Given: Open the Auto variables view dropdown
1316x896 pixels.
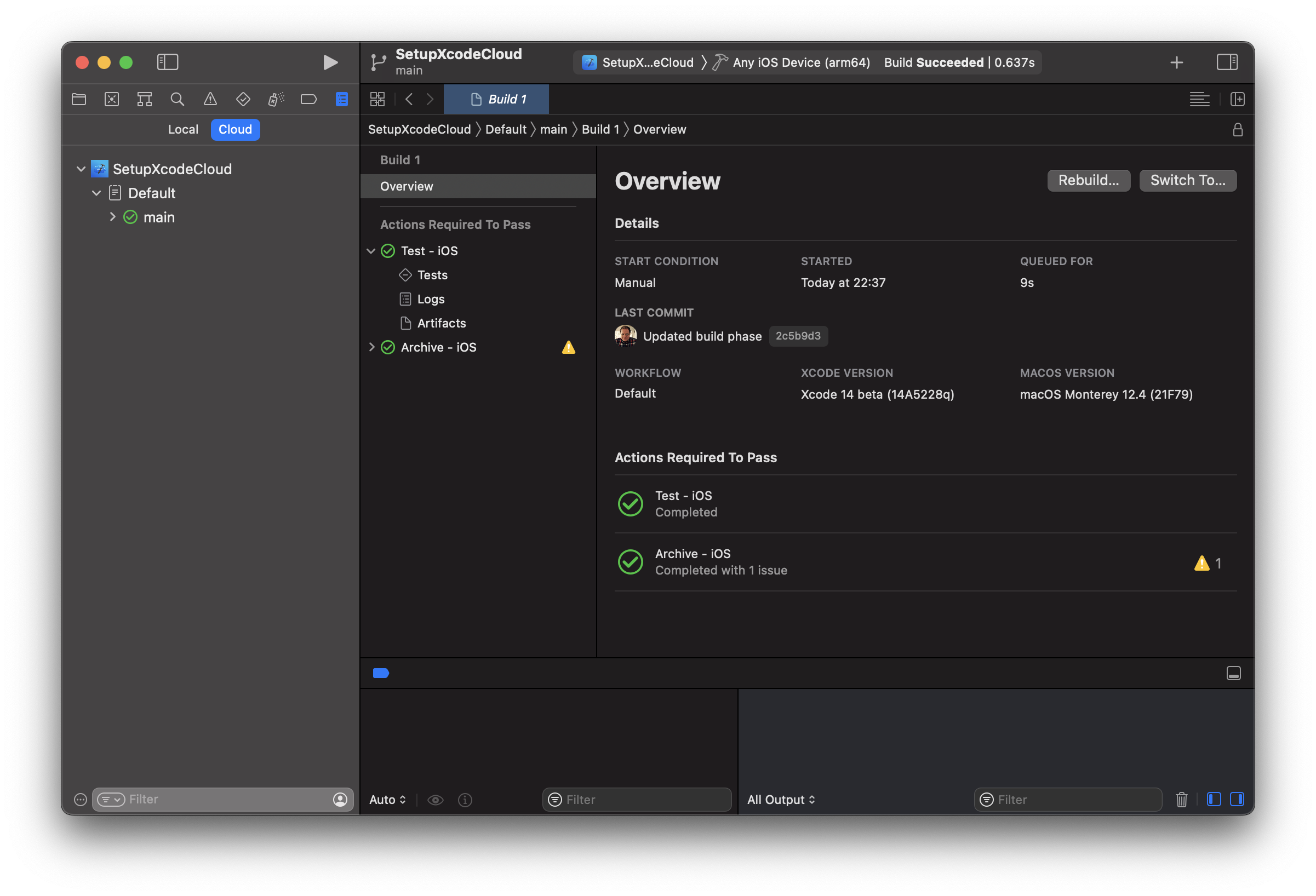Looking at the screenshot, I should coord(387,799).
